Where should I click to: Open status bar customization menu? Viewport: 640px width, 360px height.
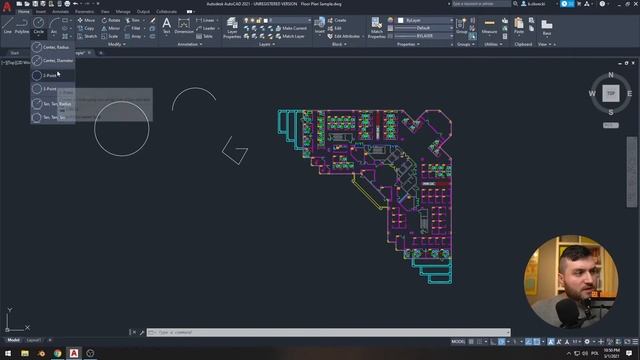[x=635, y=342]
